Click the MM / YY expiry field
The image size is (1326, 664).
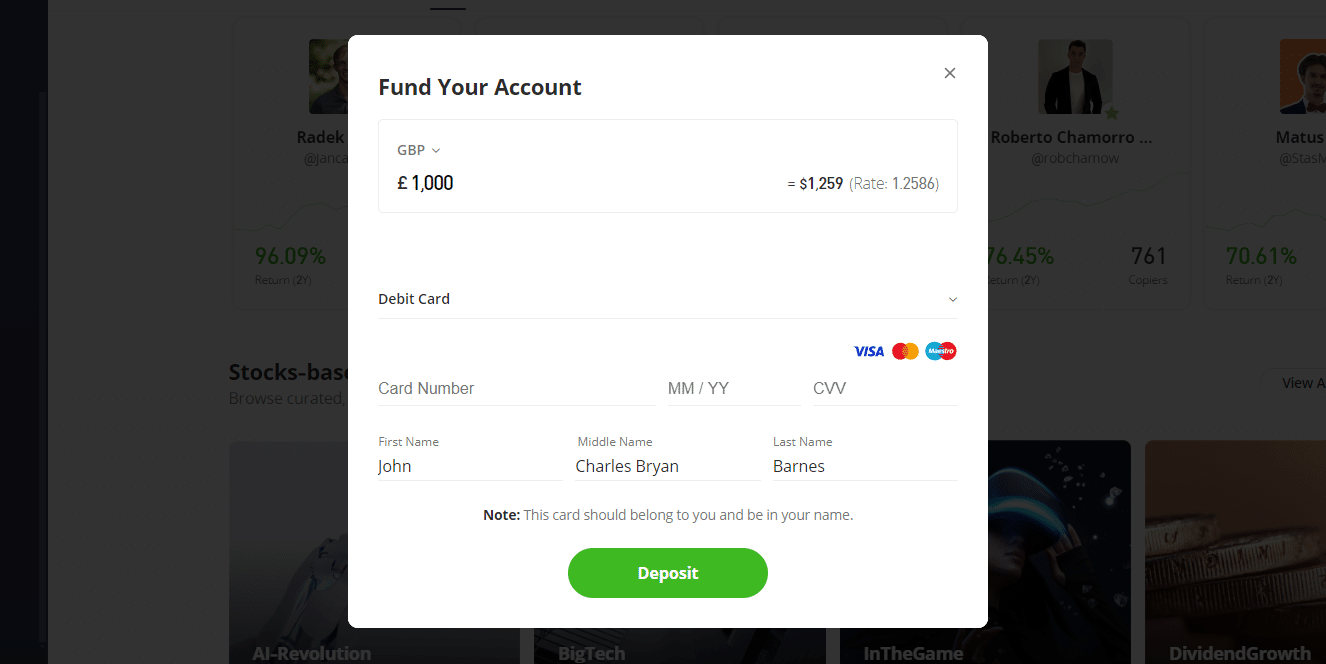(733, 389)
